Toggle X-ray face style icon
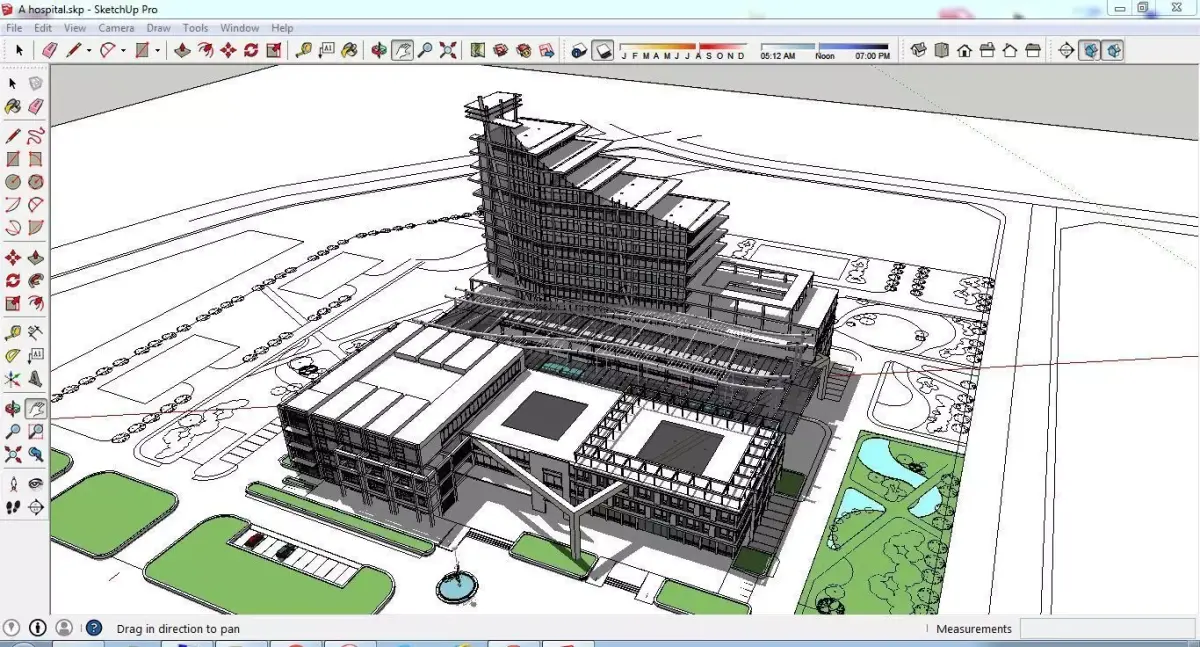 pyautogui.click(x=1066, y=50)
